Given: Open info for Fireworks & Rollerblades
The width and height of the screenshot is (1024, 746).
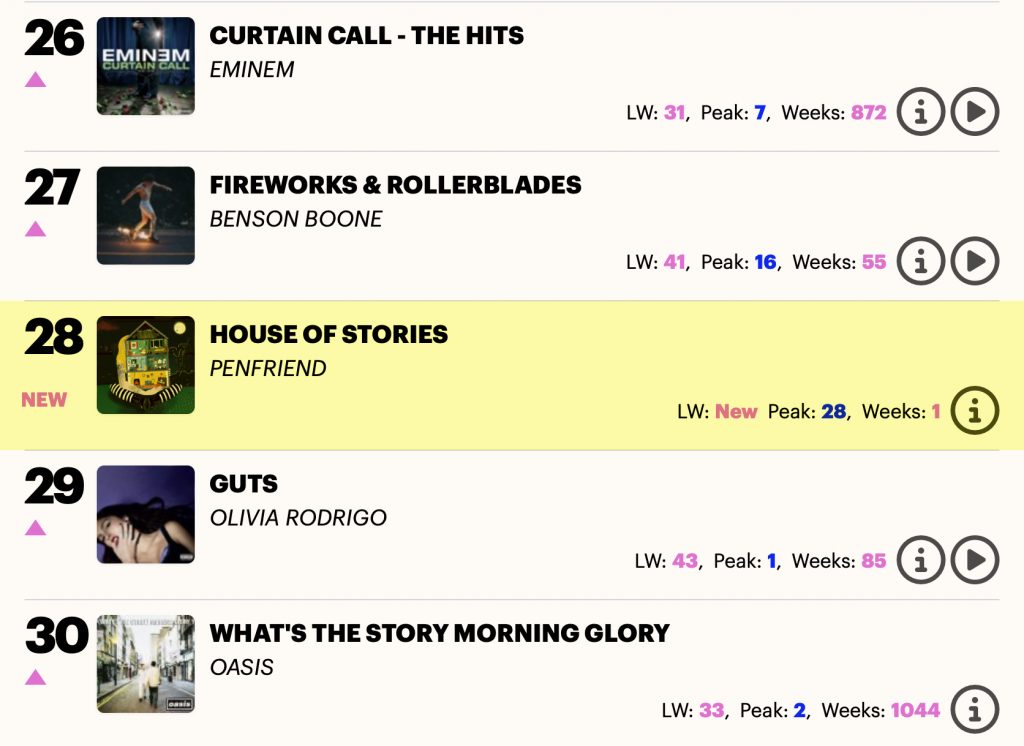Looking at the screenshot, I should pyautogui.click(x=921, y=261).
